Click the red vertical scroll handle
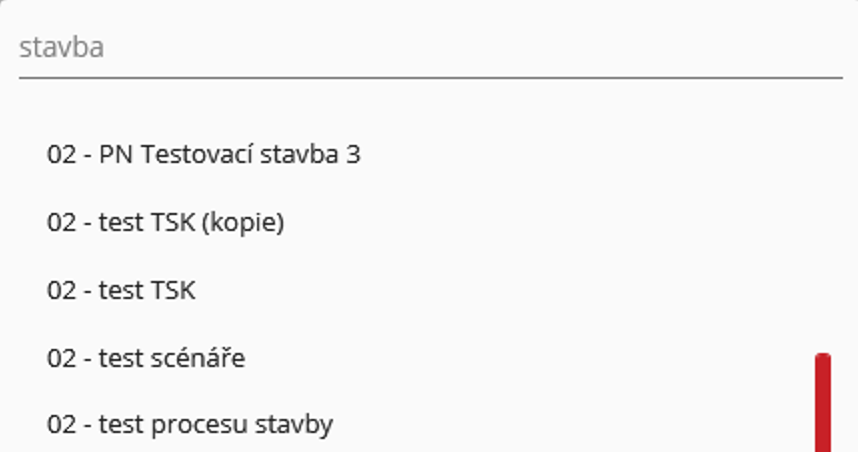 click(823, 402)
